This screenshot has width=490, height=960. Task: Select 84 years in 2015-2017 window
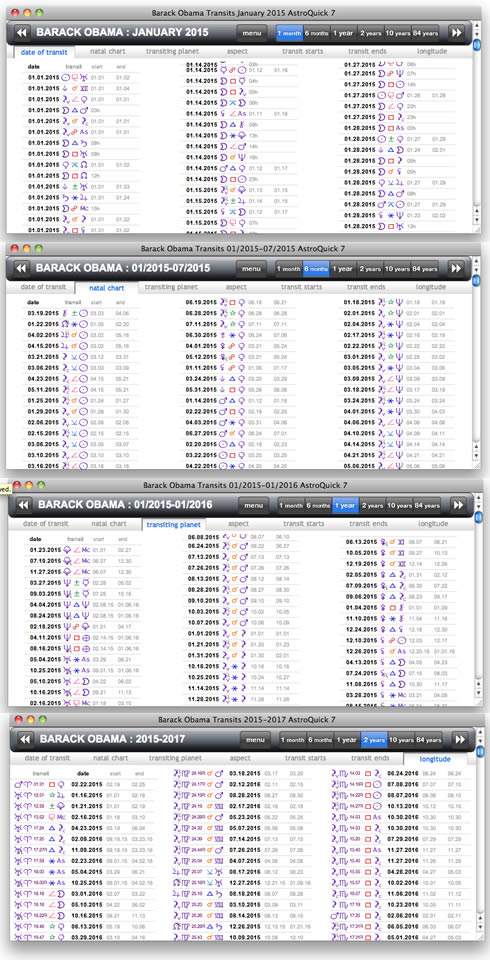click(429, 740)
